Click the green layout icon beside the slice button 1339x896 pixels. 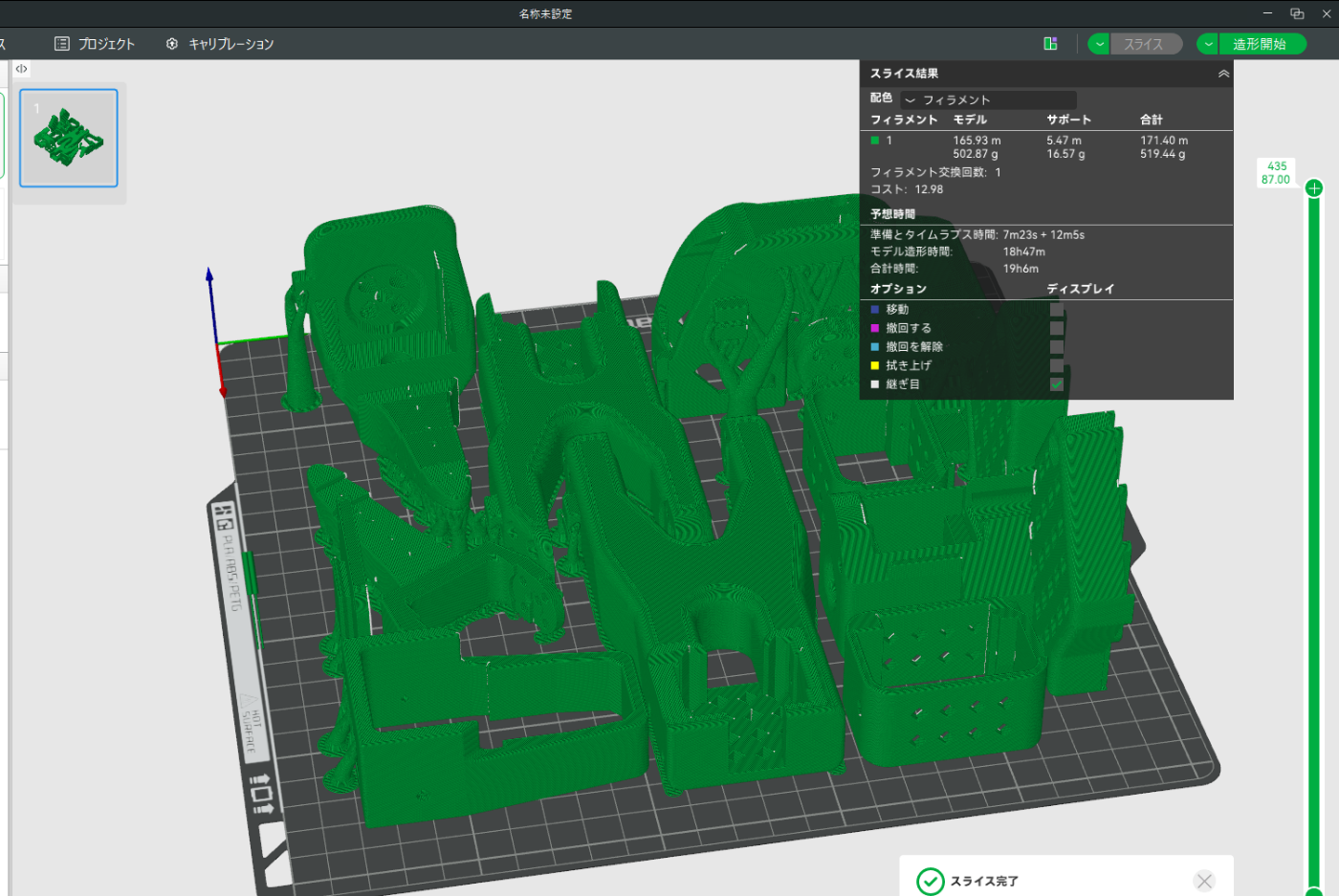tap(1050, 44)
